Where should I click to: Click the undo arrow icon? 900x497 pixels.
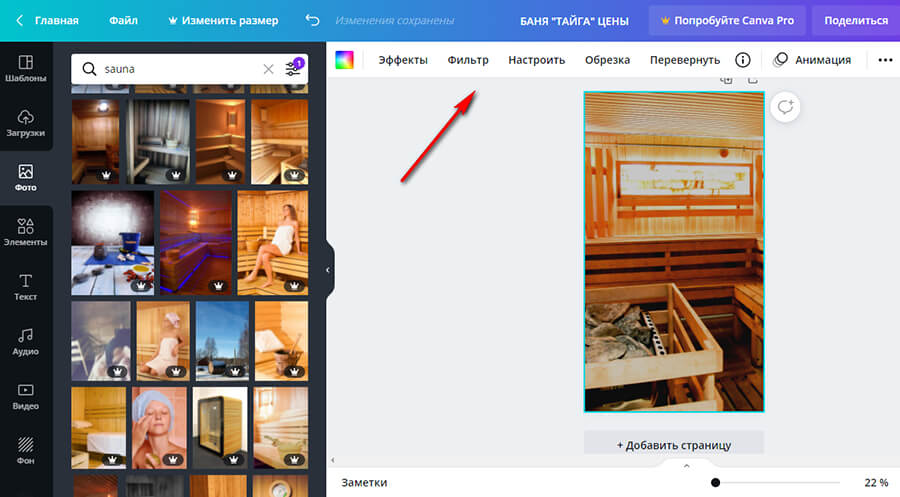tap(313, 20)
